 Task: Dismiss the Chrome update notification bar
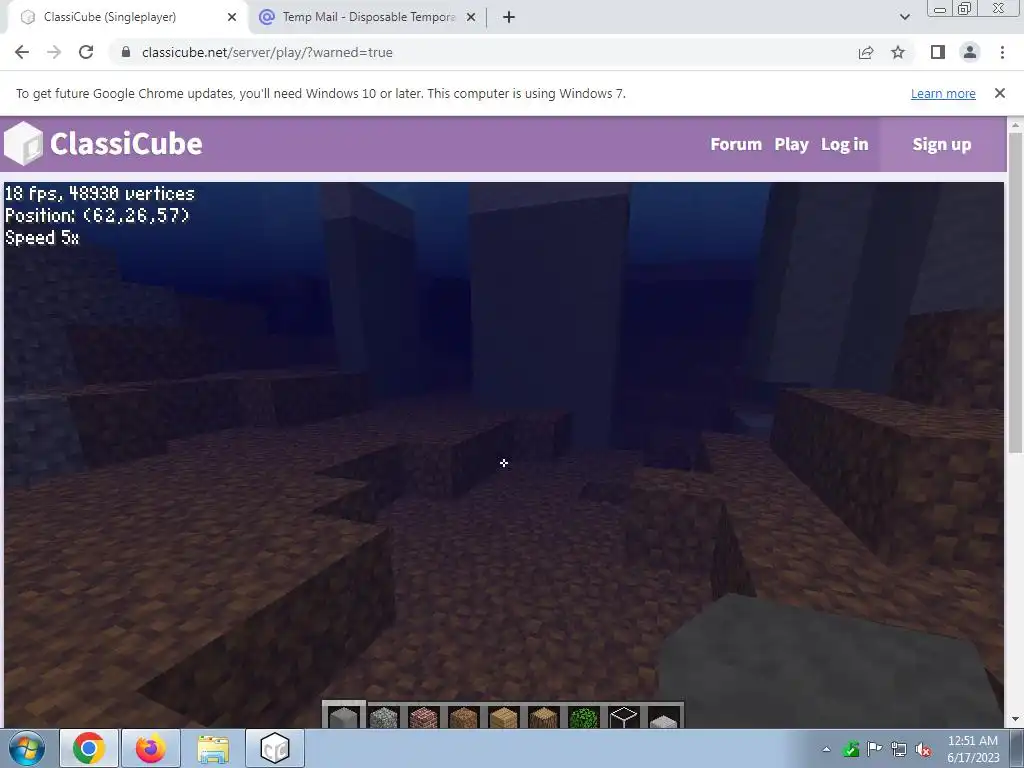point(1000,93)
